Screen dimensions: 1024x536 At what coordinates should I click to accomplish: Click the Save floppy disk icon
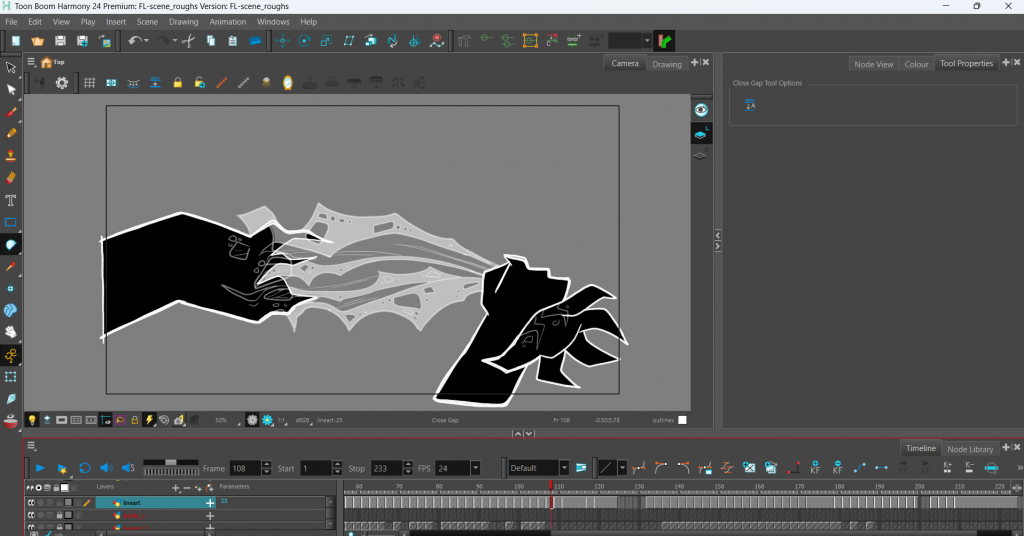tap(60, 41)
